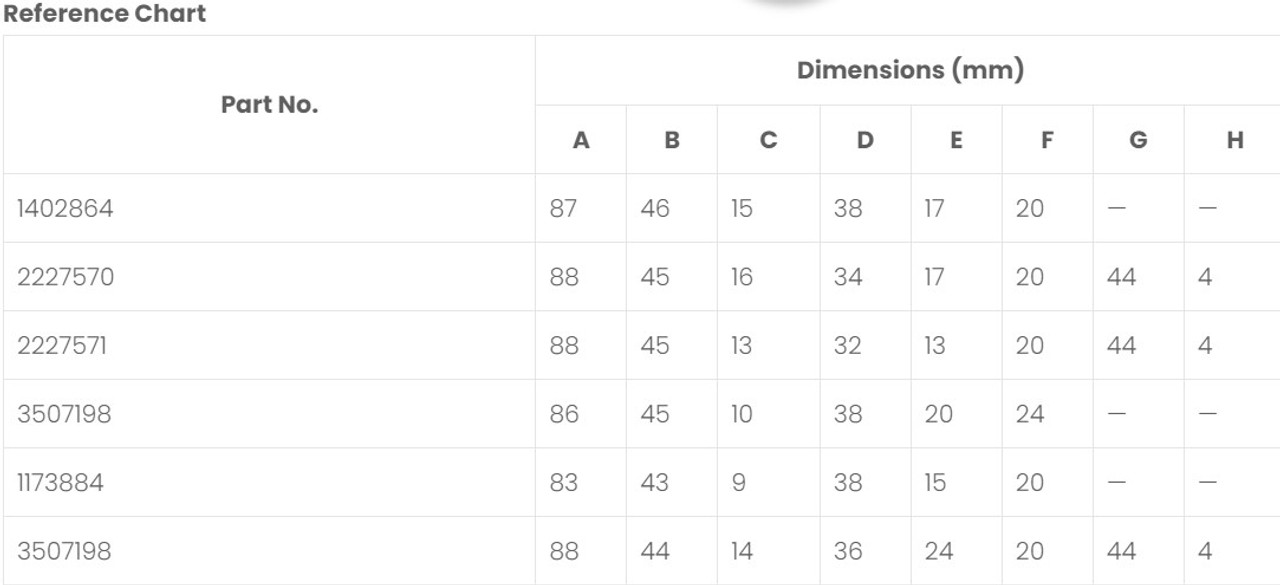Click the Dimensions (mm) header
Viewport: 1280px width, 585px height.
[910, 71]
